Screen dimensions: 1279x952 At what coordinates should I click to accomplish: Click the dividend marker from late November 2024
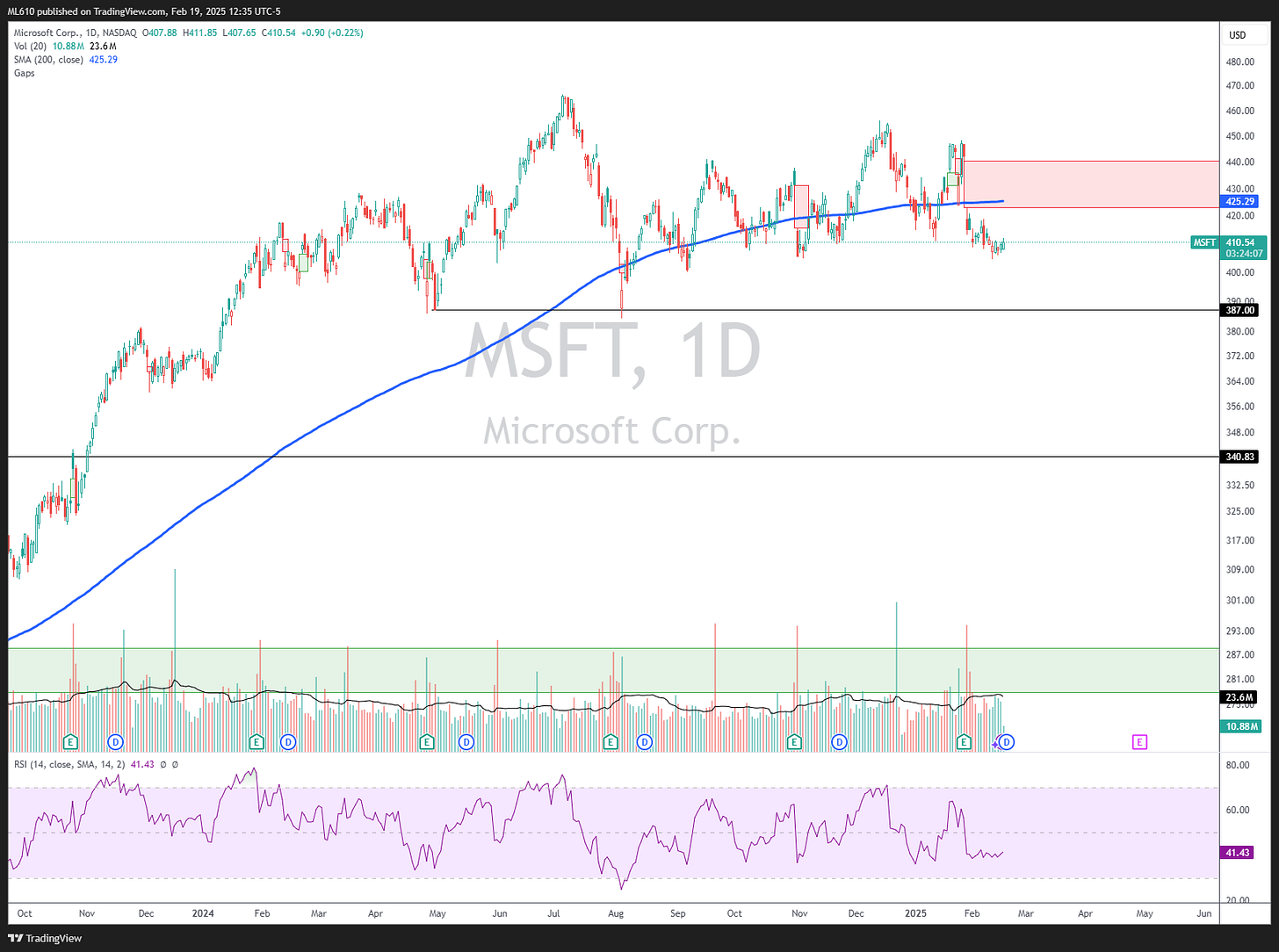[x=840, y=742]
